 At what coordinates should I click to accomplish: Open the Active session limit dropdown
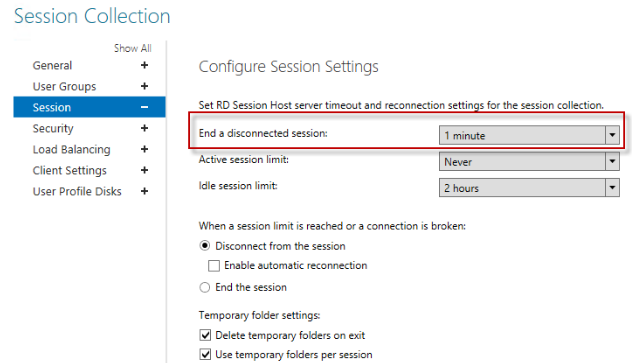pyautogui.click(x=529, y=162)
